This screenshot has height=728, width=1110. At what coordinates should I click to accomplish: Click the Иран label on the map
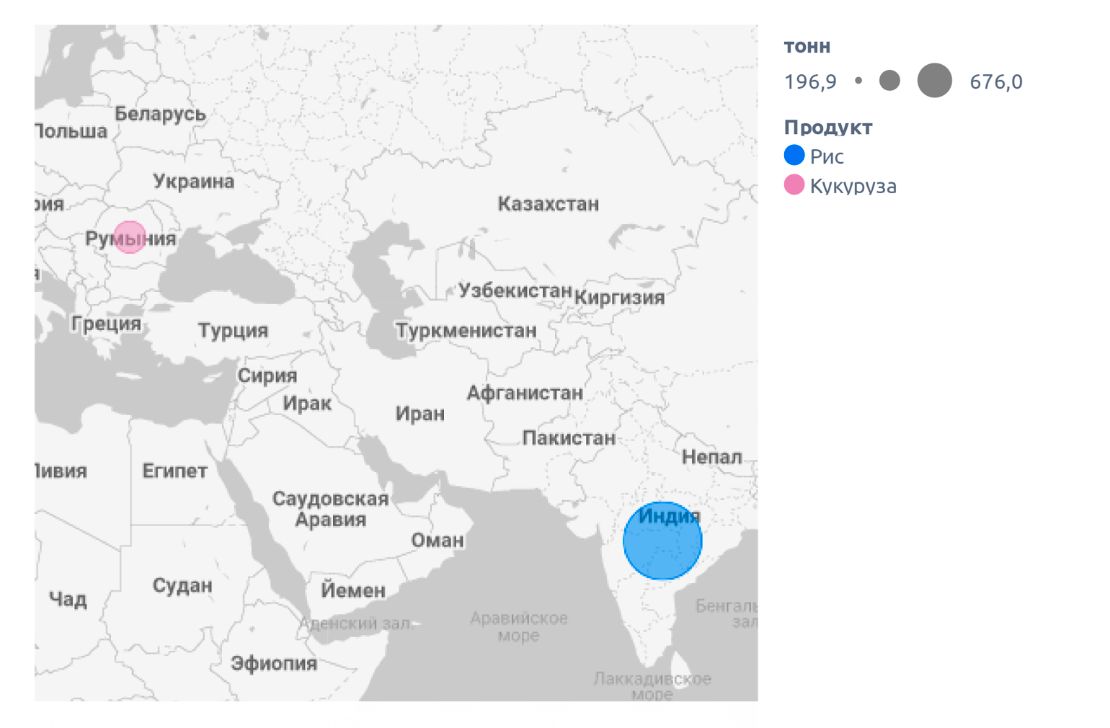420,413
